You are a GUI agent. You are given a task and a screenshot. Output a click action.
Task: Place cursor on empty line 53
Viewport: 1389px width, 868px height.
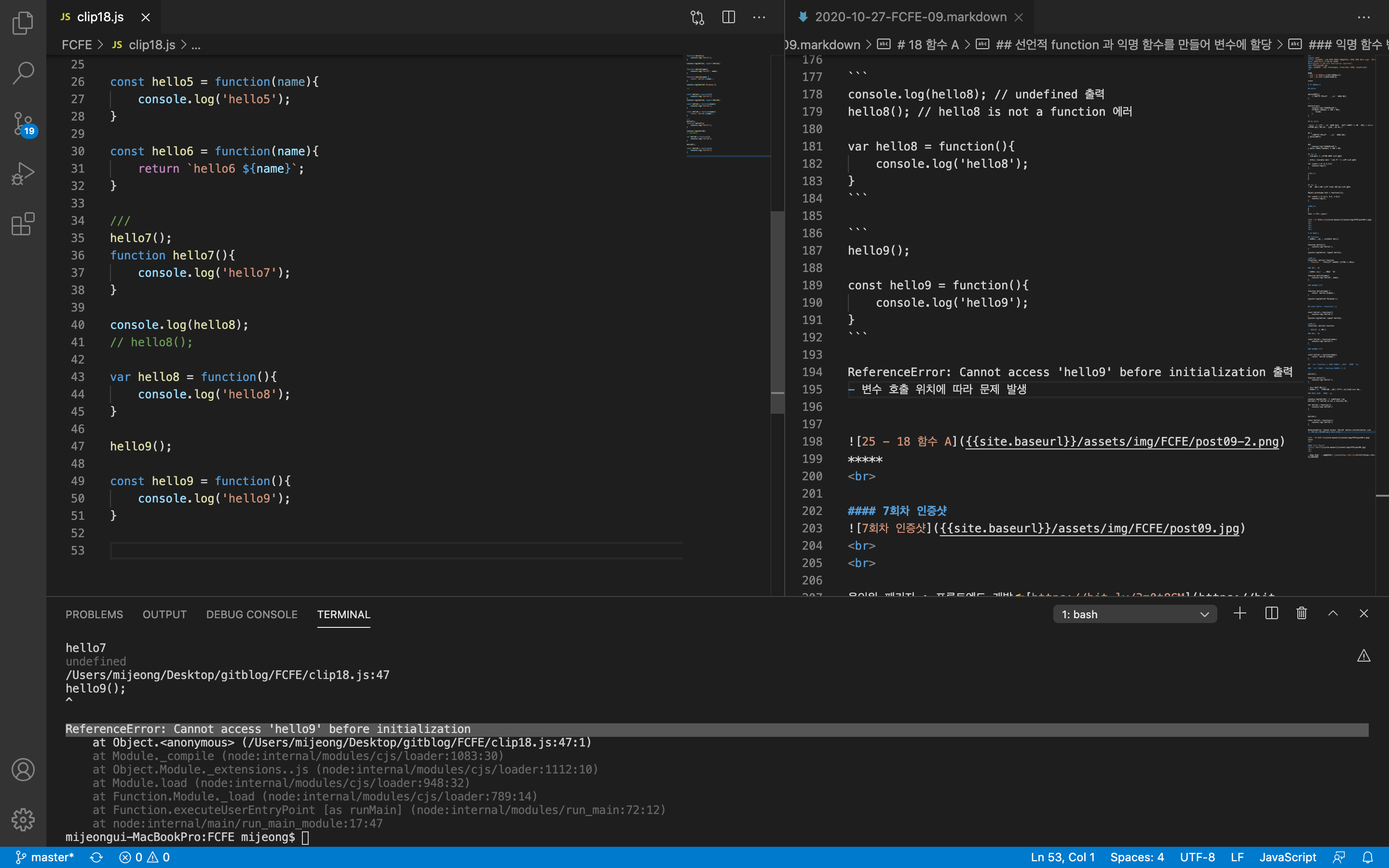[x=396, y=551]
